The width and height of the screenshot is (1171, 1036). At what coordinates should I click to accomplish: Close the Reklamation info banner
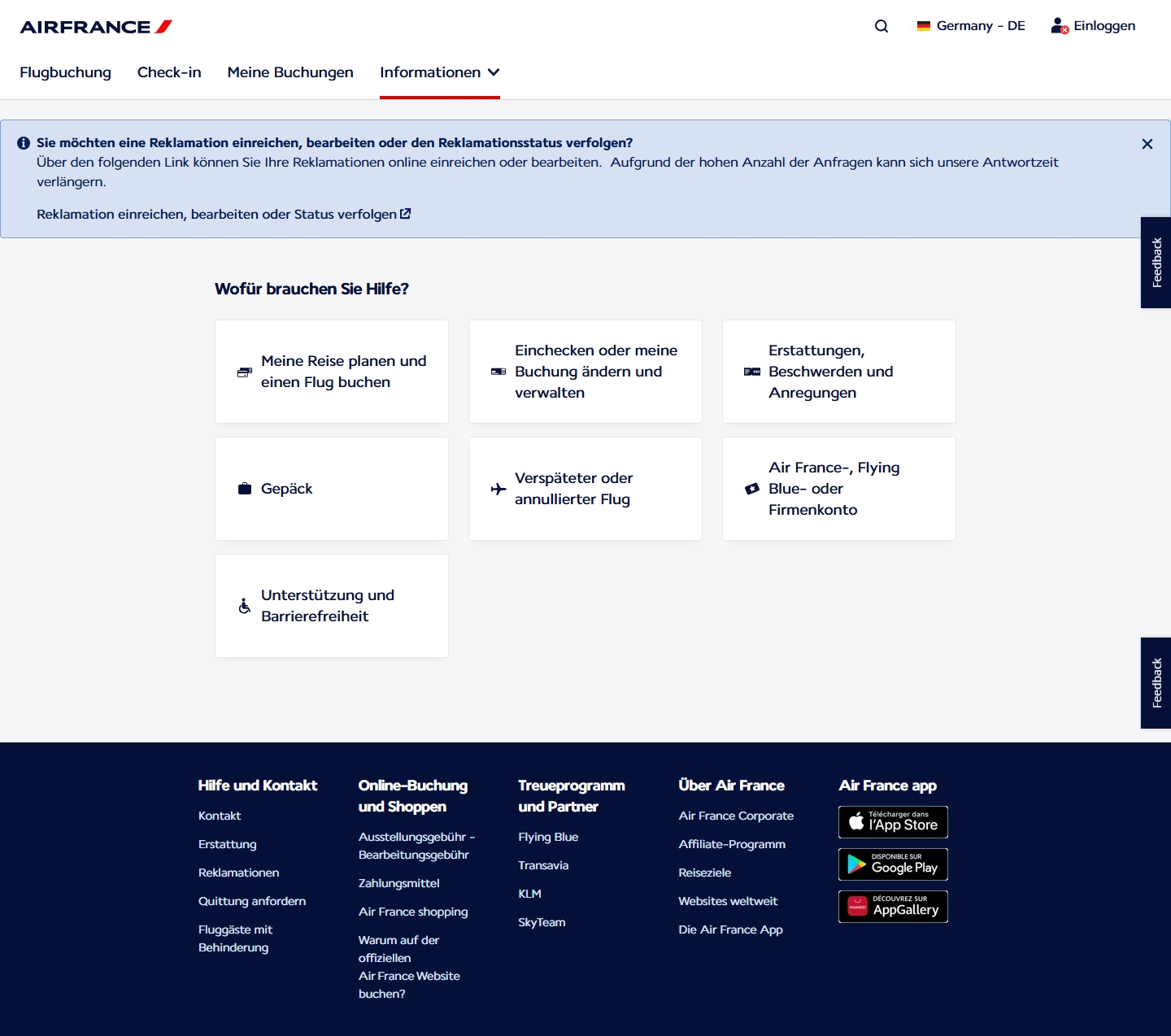pyautogui.click(x=1147, y=144)
